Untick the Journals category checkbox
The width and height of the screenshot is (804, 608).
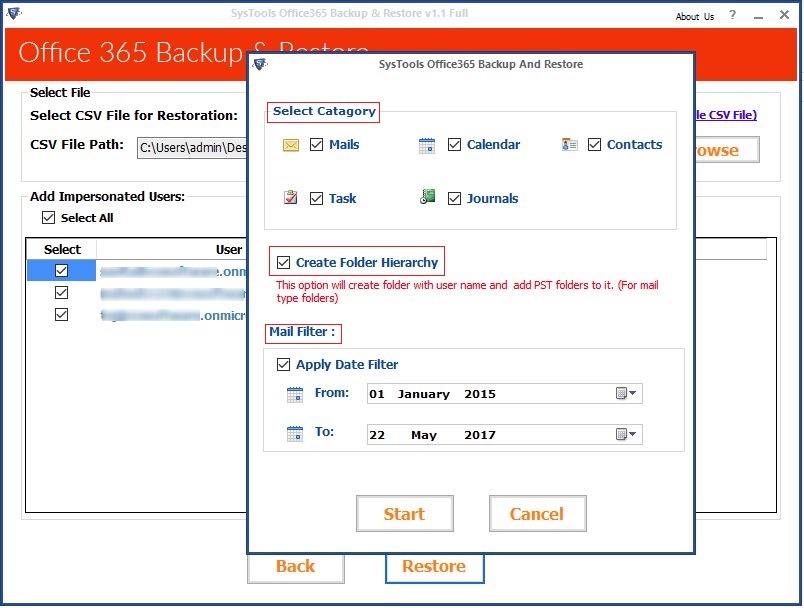(455, 198)
